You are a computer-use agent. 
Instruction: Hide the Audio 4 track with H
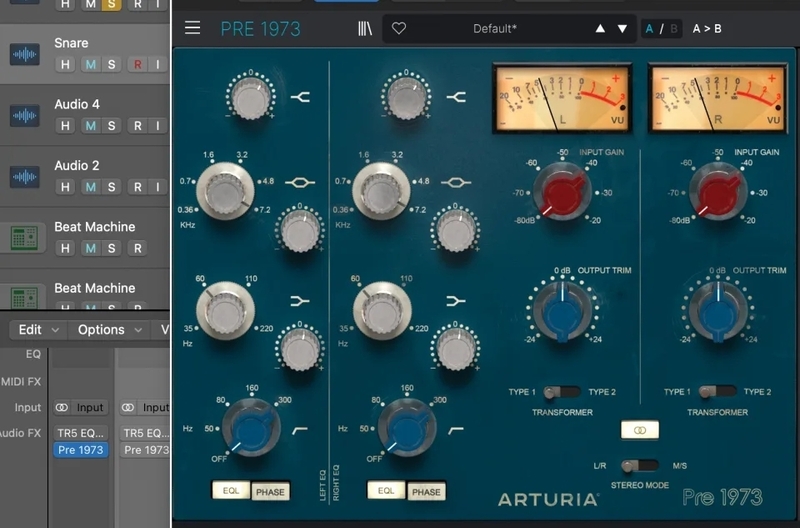pos(65,125)
